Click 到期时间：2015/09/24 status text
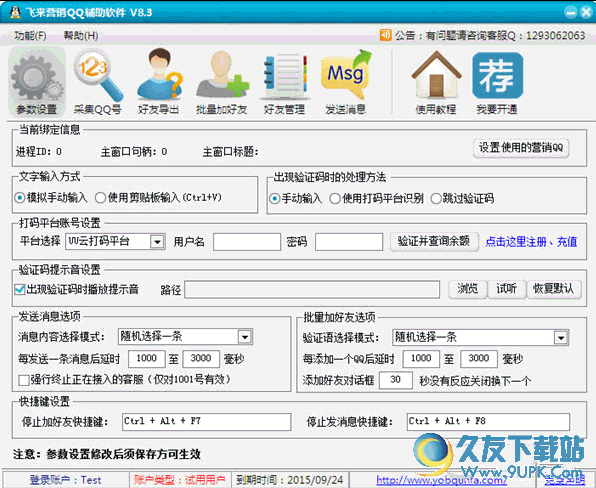Screen dimensions: 596x488 [289, 480]
